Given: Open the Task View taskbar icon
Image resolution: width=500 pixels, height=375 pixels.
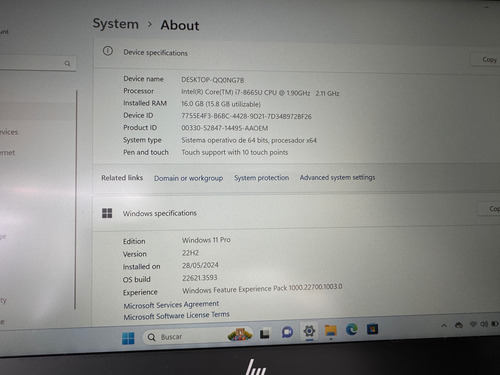Looking at the screenshot, I should [265, 334].
